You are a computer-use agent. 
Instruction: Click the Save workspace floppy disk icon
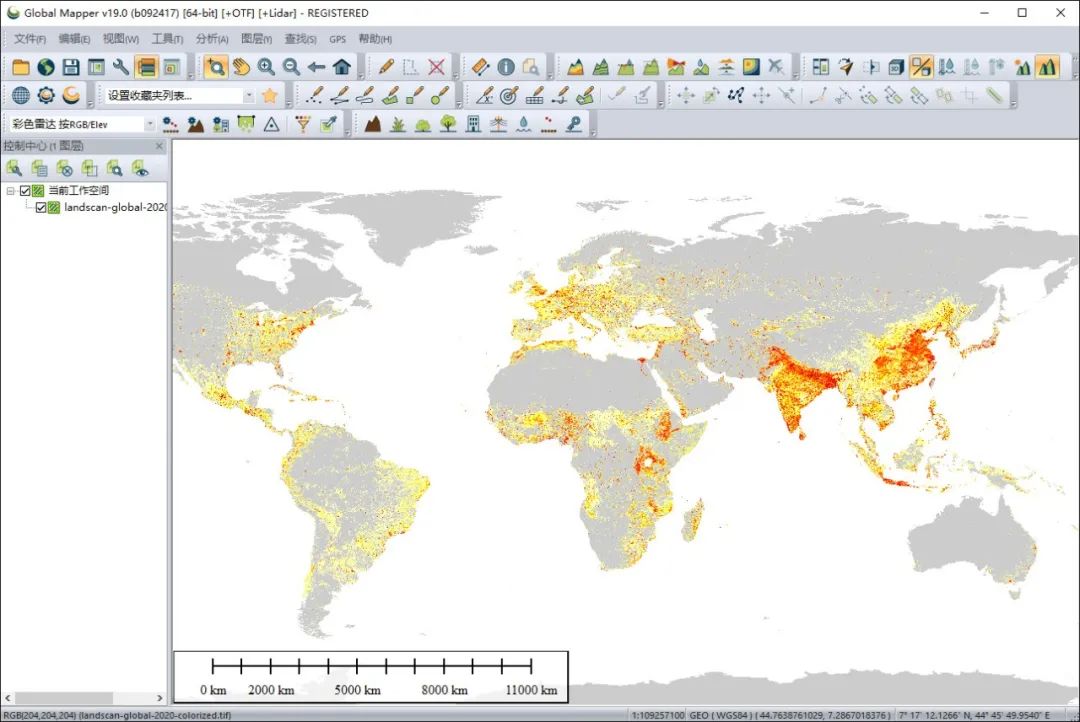tap(71, 67)
